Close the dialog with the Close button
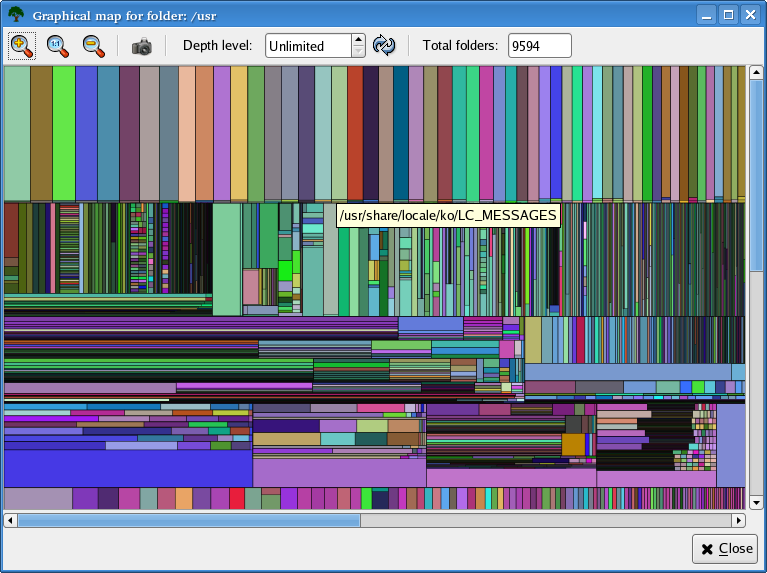This screenshot has height=573, width=767. pos(725,549)
